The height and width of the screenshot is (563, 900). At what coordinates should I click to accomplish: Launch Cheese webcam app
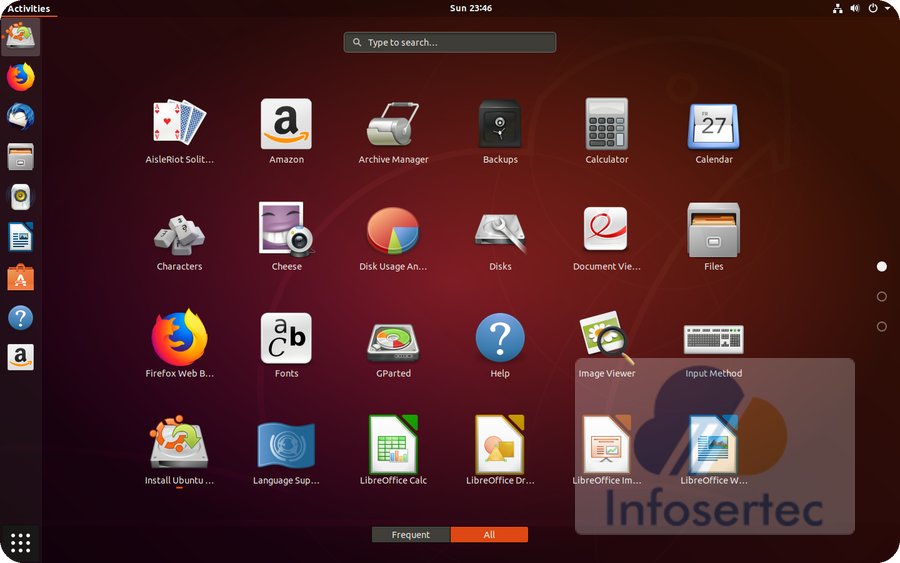point(286,233)
